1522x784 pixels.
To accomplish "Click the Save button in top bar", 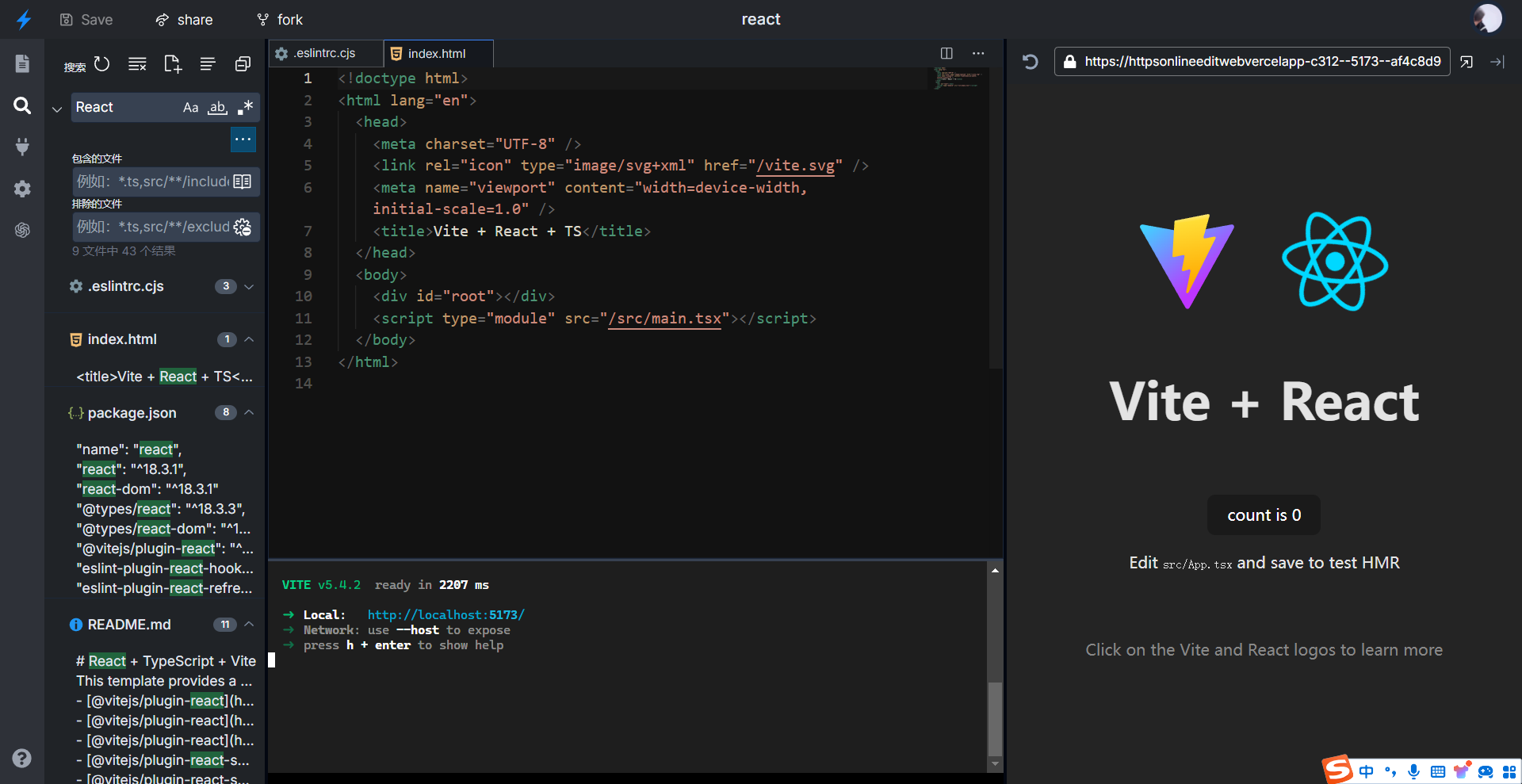I will [86, 20].
